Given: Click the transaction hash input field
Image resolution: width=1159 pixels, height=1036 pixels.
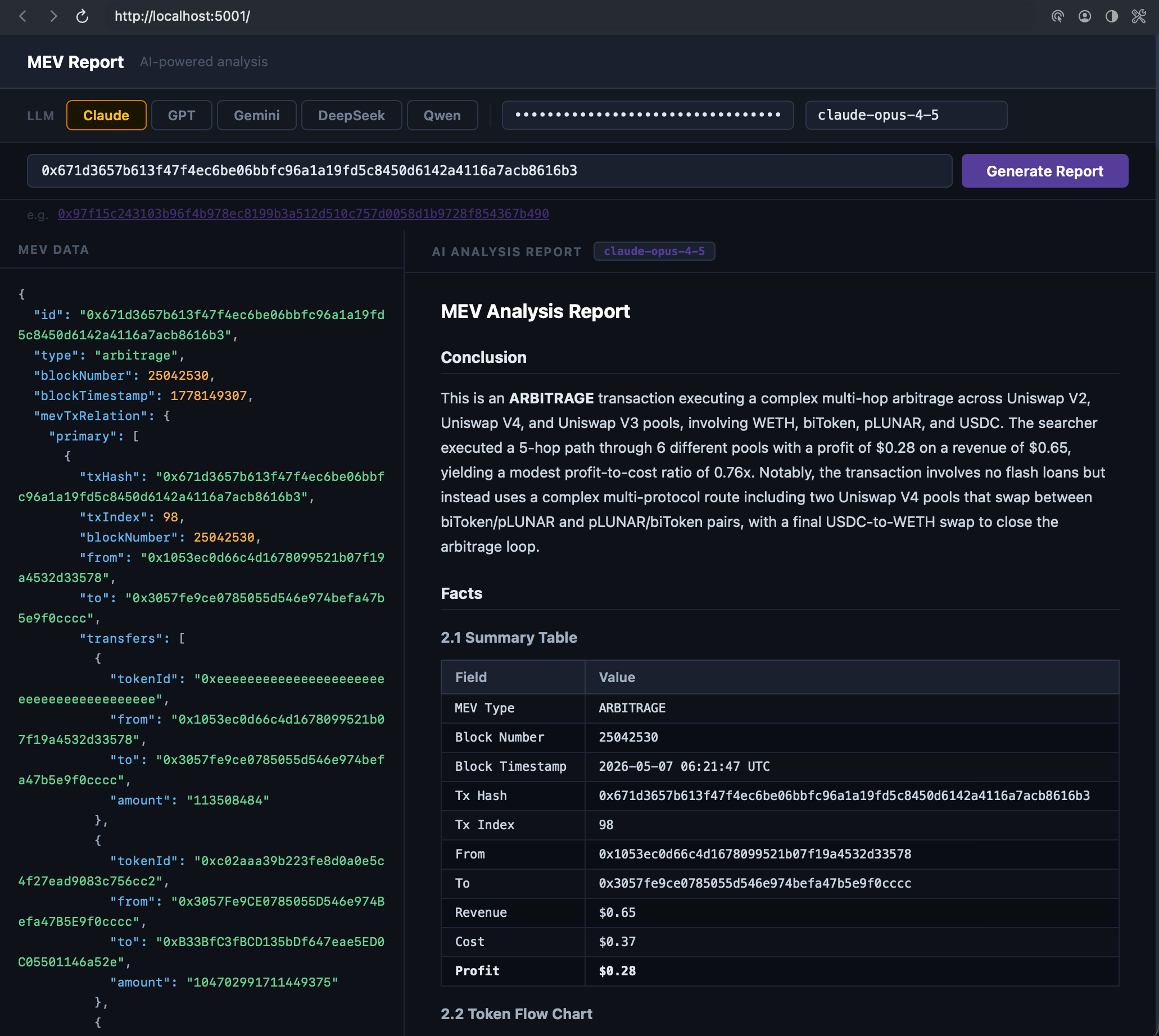Looking at the screenshot, I should coord(489,171).
